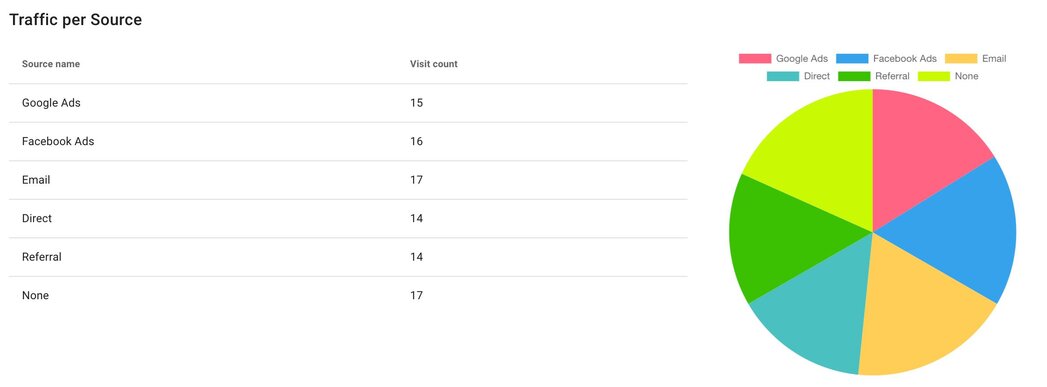The height and width of the screenshot is (387, 1047).
Task: Toggle the Google Ads legend swatch
Action: (754, 59)
